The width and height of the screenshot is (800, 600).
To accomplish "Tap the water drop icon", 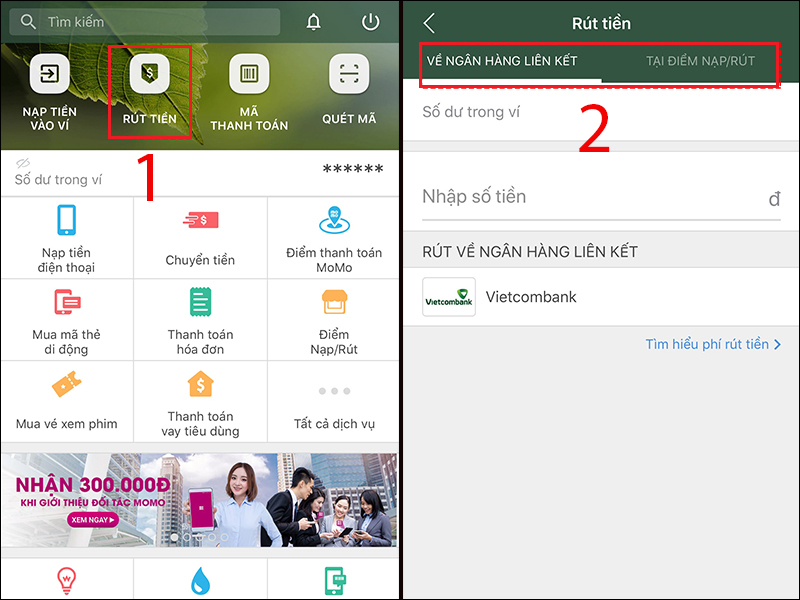I will 201,582.
